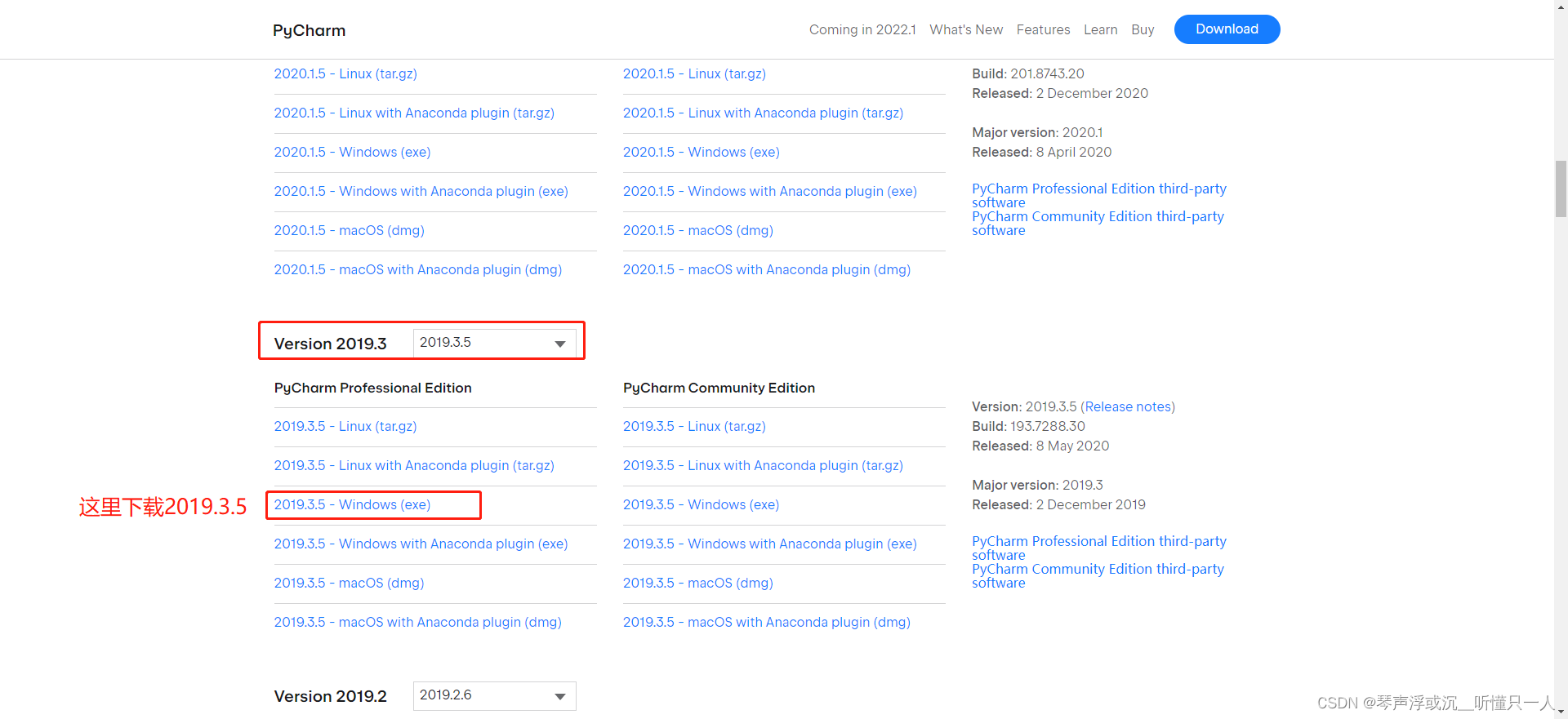This screenshot has width=1568, height=719.
Task: Download Community 2019.3.5 Windows with Anaconda plugin
Action: point(769,544)
